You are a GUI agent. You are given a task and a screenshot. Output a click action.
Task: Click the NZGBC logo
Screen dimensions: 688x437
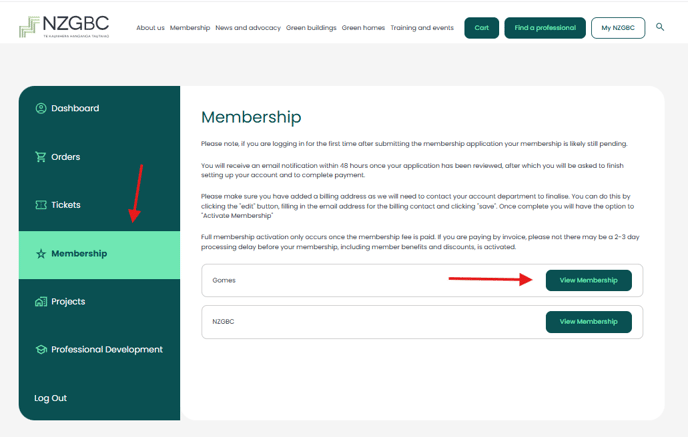pos(64,27)
